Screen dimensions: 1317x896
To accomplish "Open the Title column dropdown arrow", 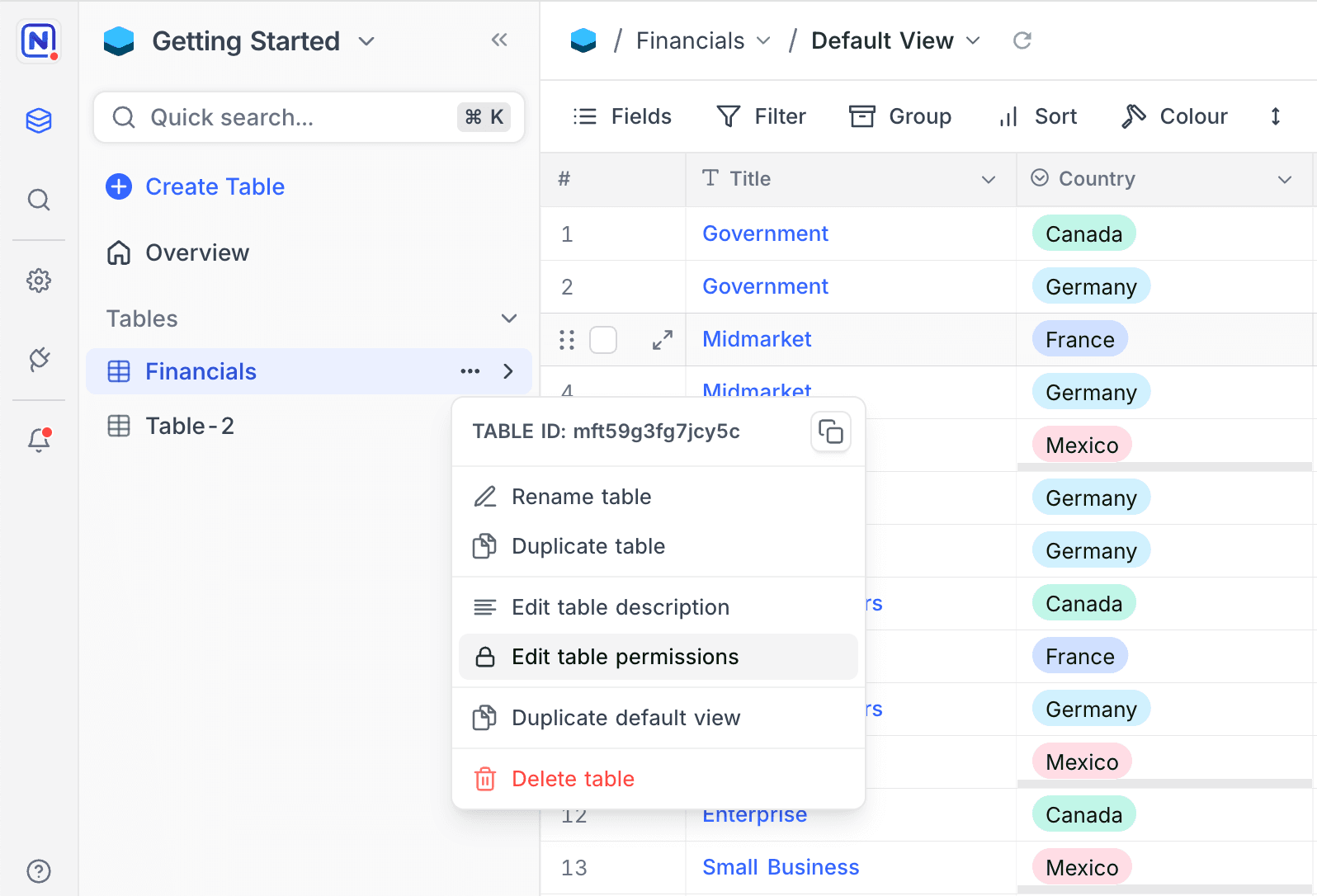I will coord(988,179).
